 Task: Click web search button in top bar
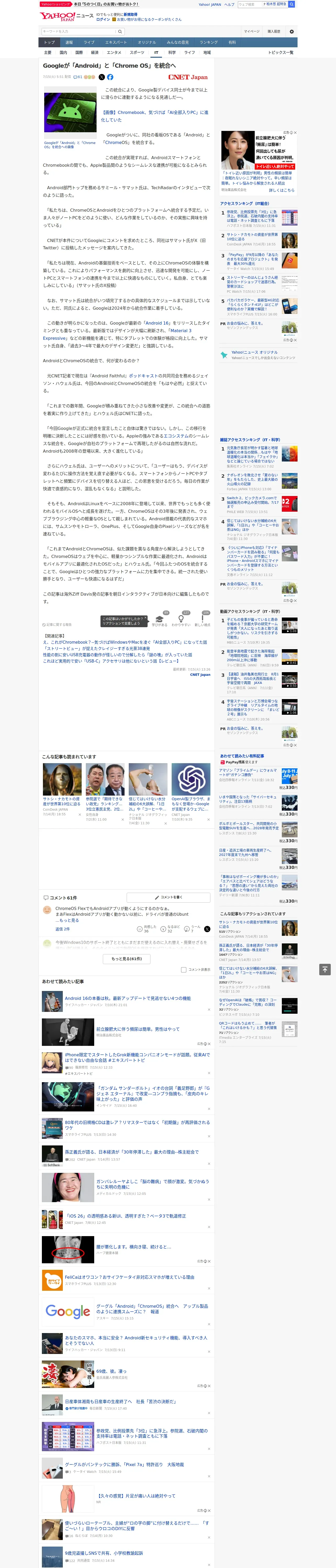tap(292, 4)
